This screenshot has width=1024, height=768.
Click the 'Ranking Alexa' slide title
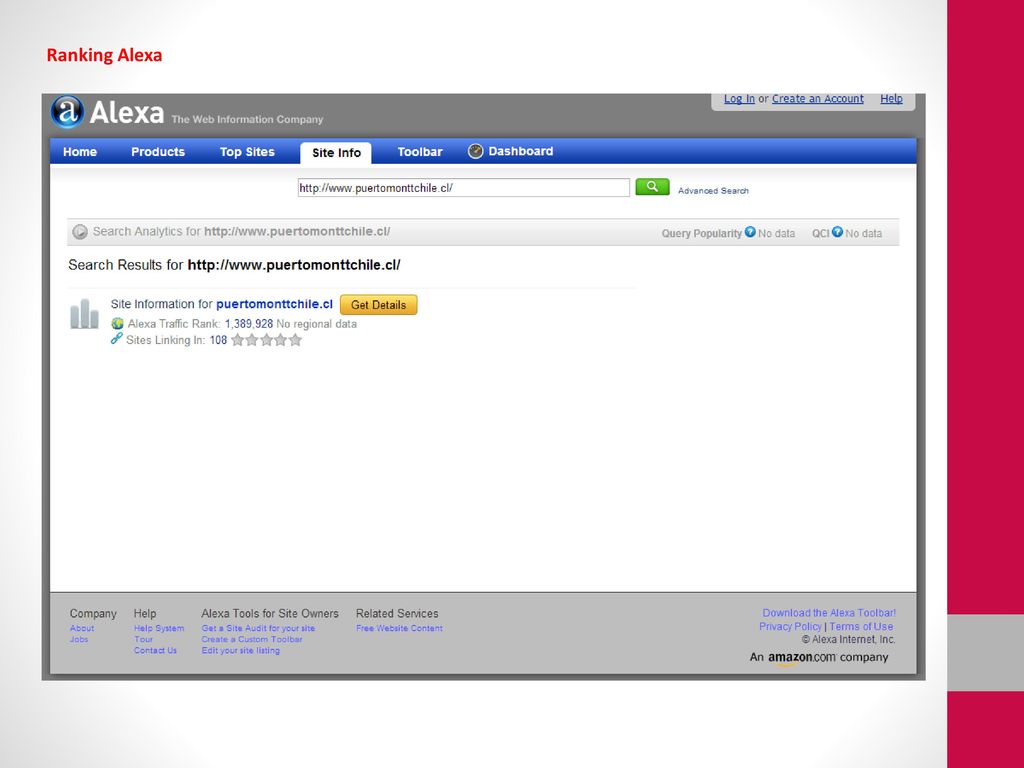tap(104, 55)
